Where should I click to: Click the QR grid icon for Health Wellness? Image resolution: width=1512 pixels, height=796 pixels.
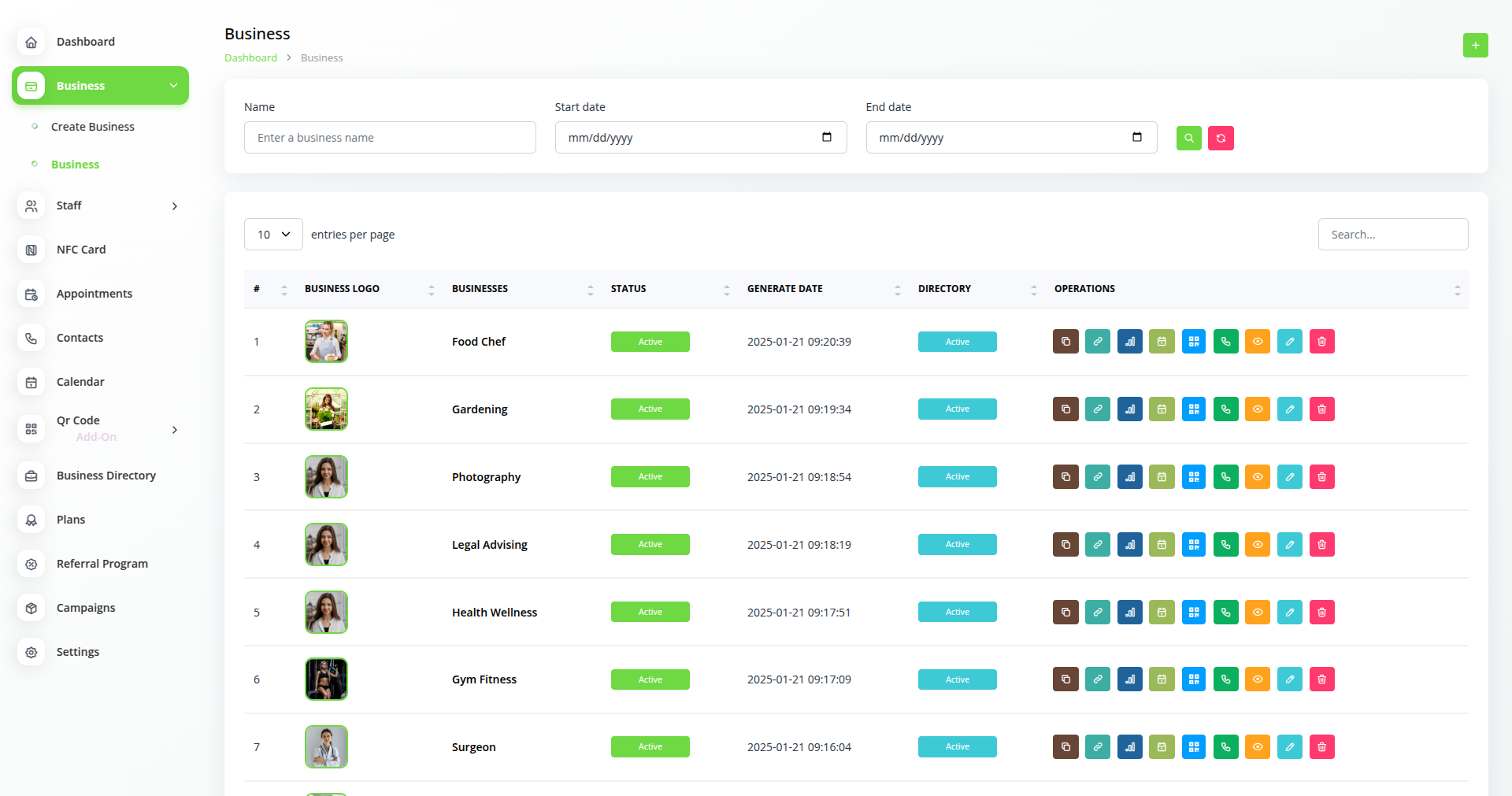click(x=1194, y=613)
